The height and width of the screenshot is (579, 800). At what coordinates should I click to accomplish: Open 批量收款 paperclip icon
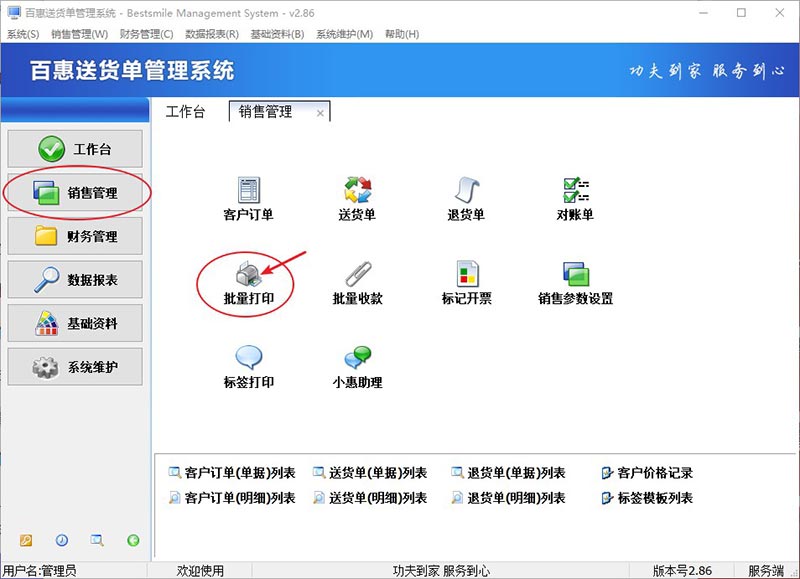click(x=358, y=274)
